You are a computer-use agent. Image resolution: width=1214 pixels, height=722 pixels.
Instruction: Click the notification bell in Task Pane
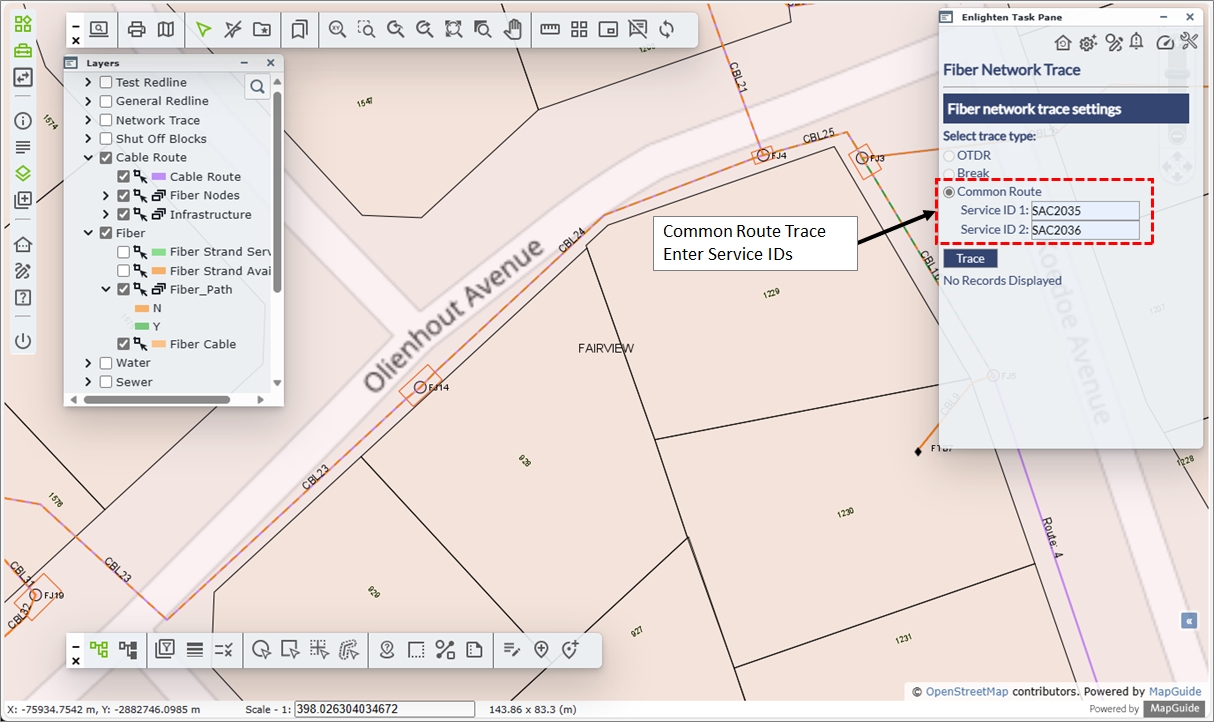(x=1136, y=42)
